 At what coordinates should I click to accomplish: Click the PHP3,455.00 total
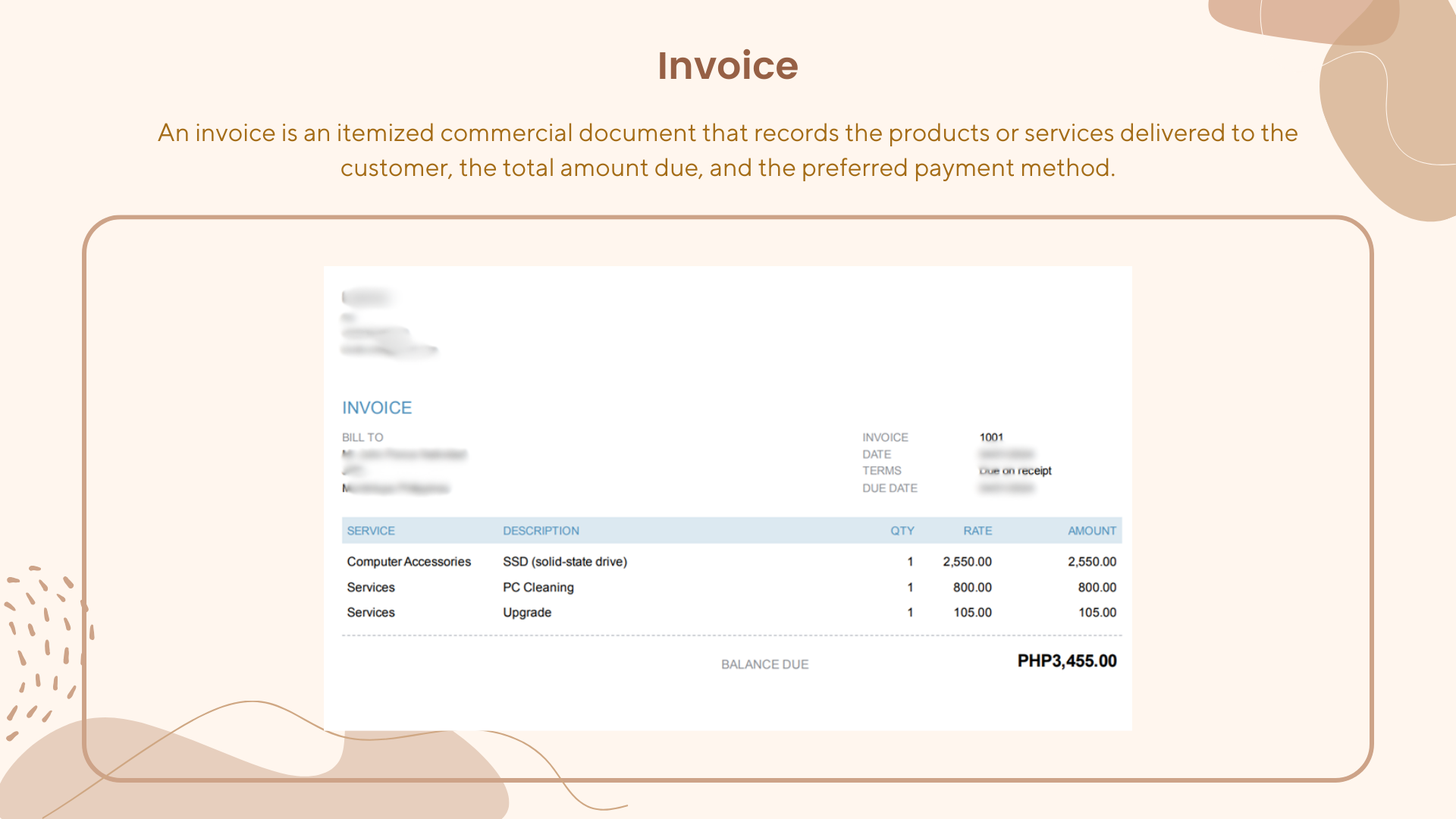(x=1066, y=661)
